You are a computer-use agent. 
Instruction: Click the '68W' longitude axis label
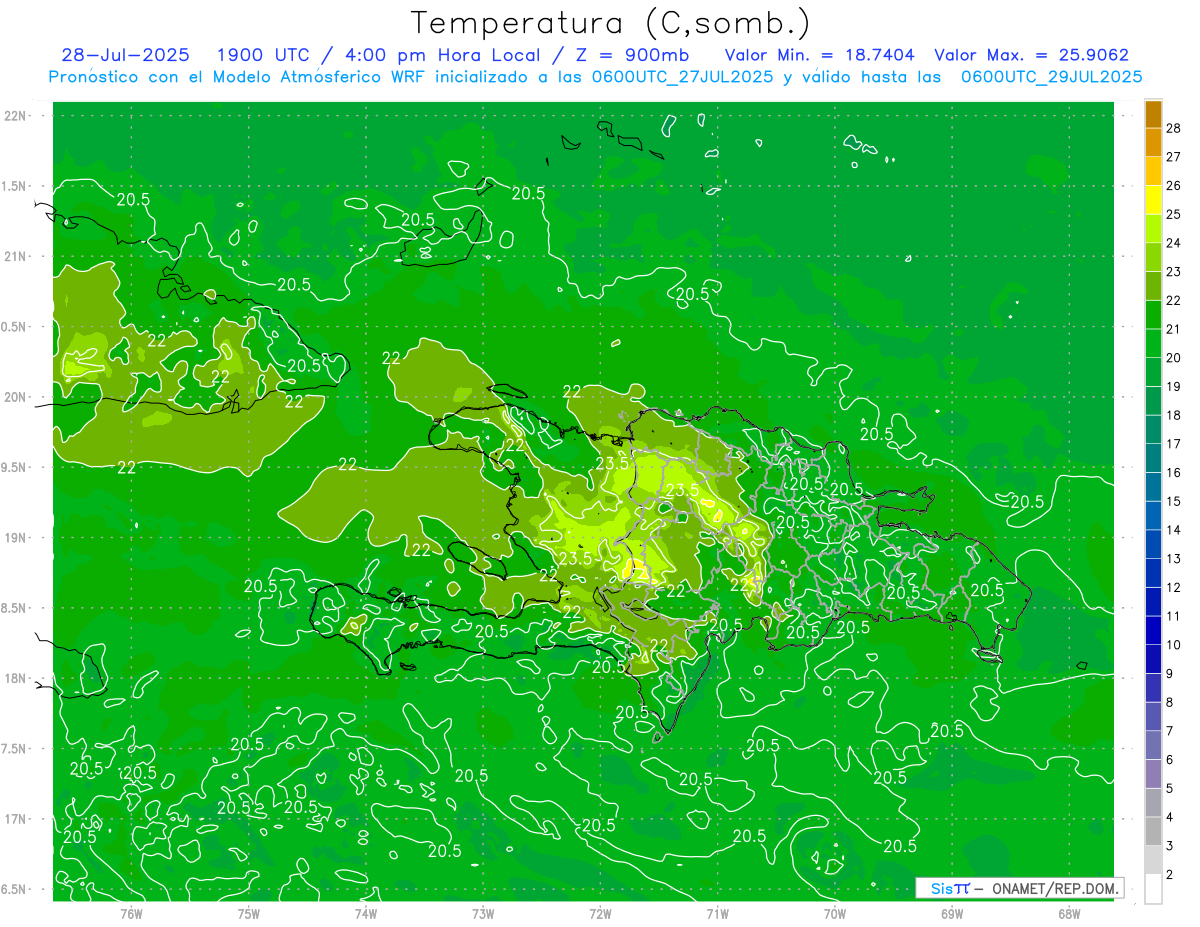coord(1069,914)
